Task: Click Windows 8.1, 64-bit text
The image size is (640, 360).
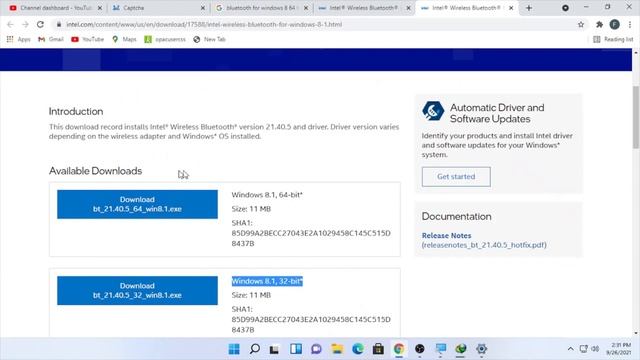Action: [x=267, y=195]
